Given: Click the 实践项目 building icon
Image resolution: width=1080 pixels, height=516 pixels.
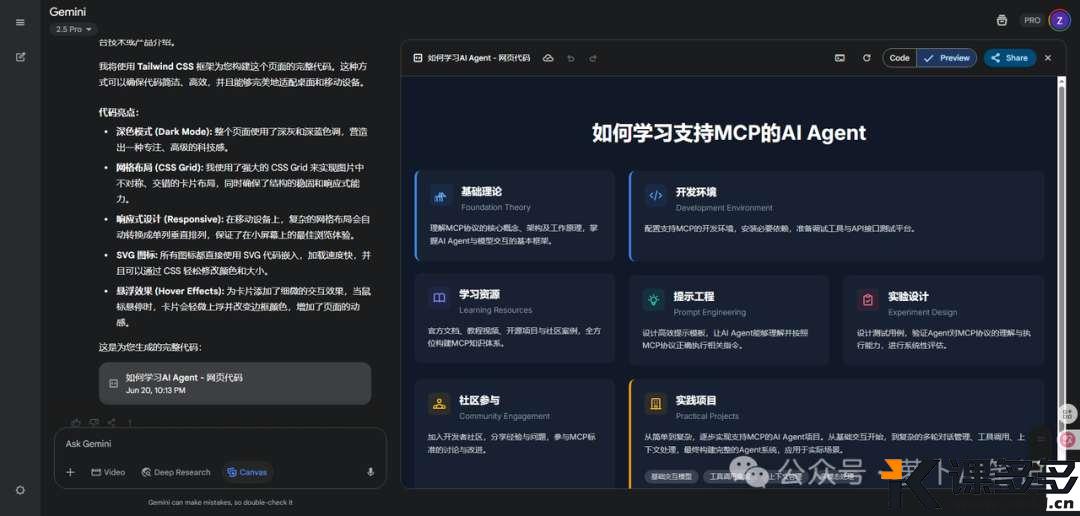Looking at the screenshot, I should point(655,404).
